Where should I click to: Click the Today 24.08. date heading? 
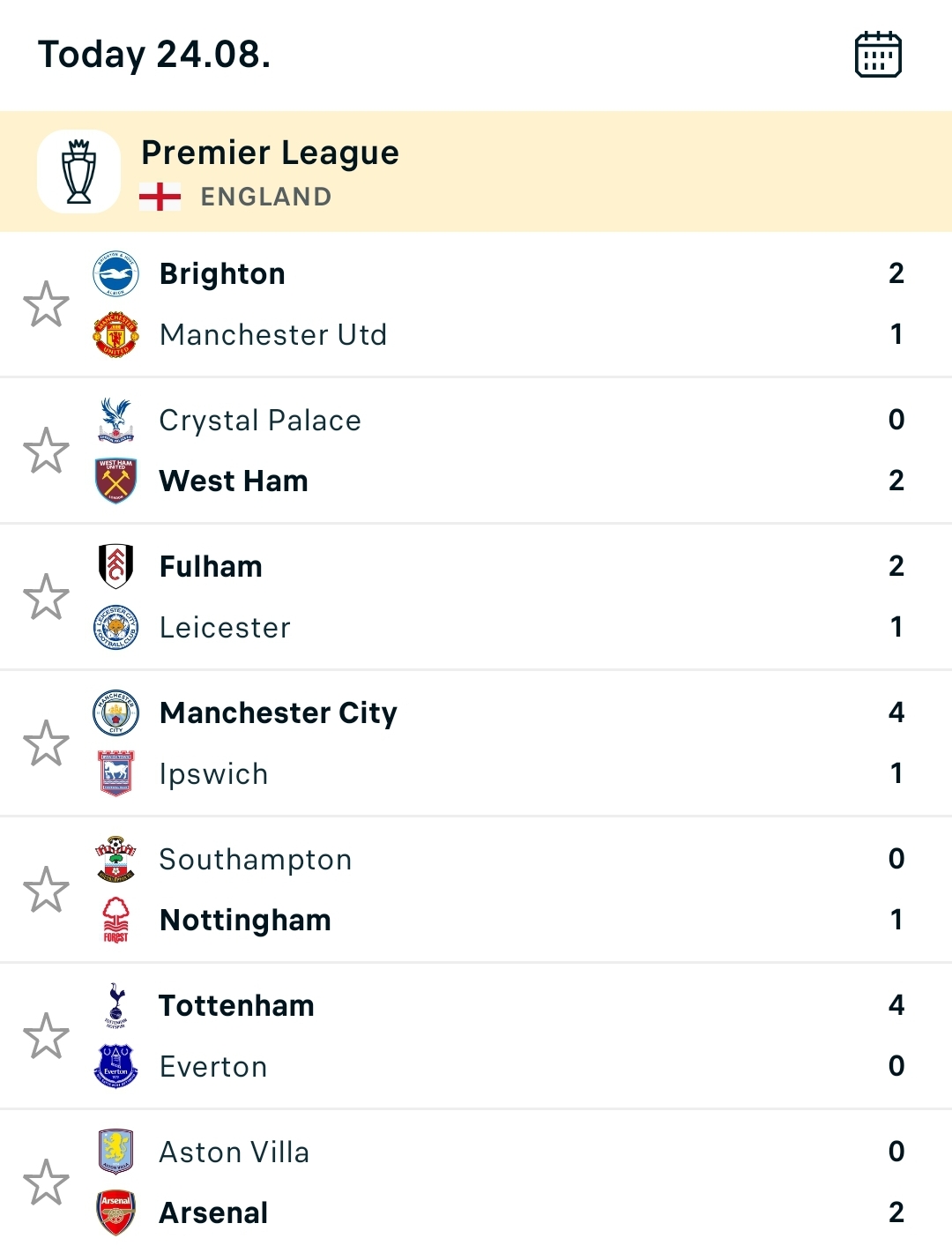(154, 55)
